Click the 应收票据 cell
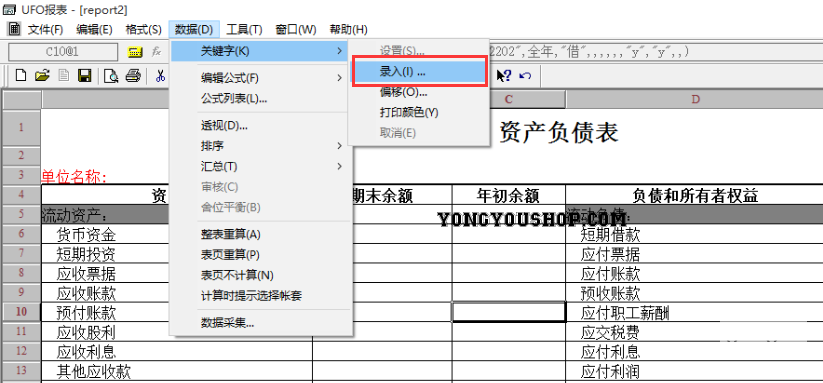 (x=86, y=273)
